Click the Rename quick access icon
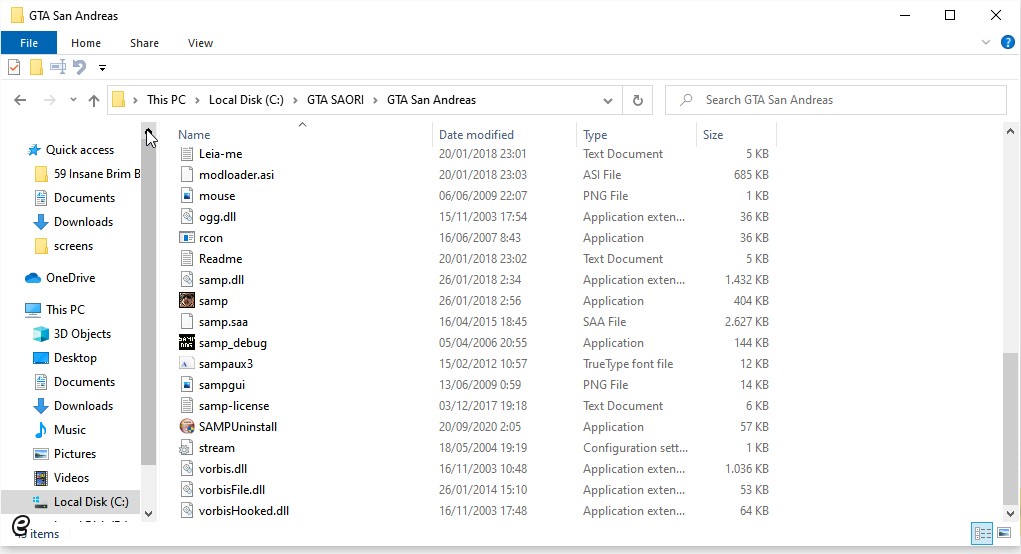 pyautogui.click(x=58, y=67)
